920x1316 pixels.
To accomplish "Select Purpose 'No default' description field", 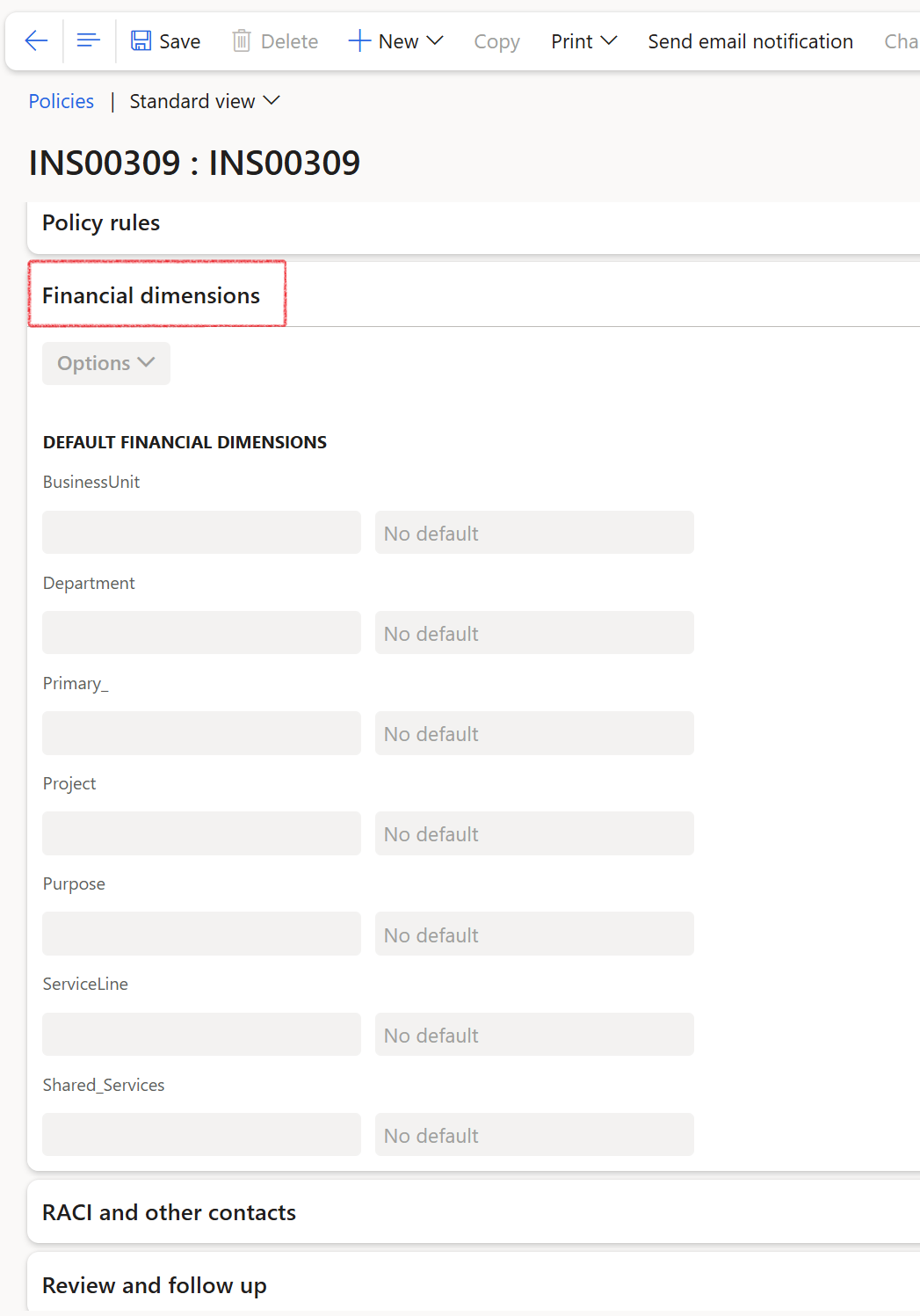I will click(534, 934).
